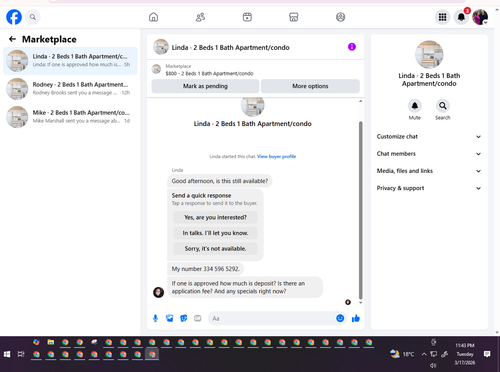Click More options button
The height and width of the screenshot is (372, 500).
tap(310, 86)
